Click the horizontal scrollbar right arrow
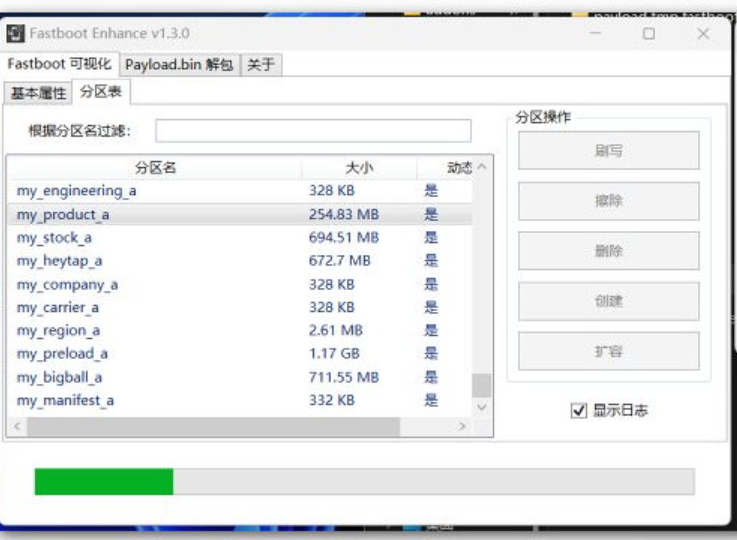Screen dimensions: 737x540 [462, 427]
